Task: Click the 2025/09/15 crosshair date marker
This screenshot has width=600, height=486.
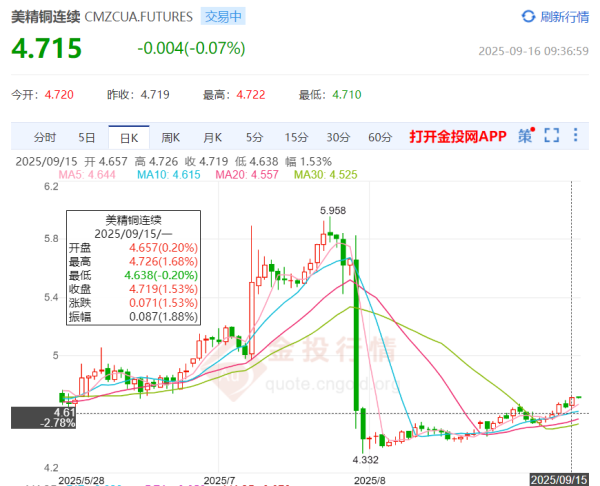Action: [559, 480]
